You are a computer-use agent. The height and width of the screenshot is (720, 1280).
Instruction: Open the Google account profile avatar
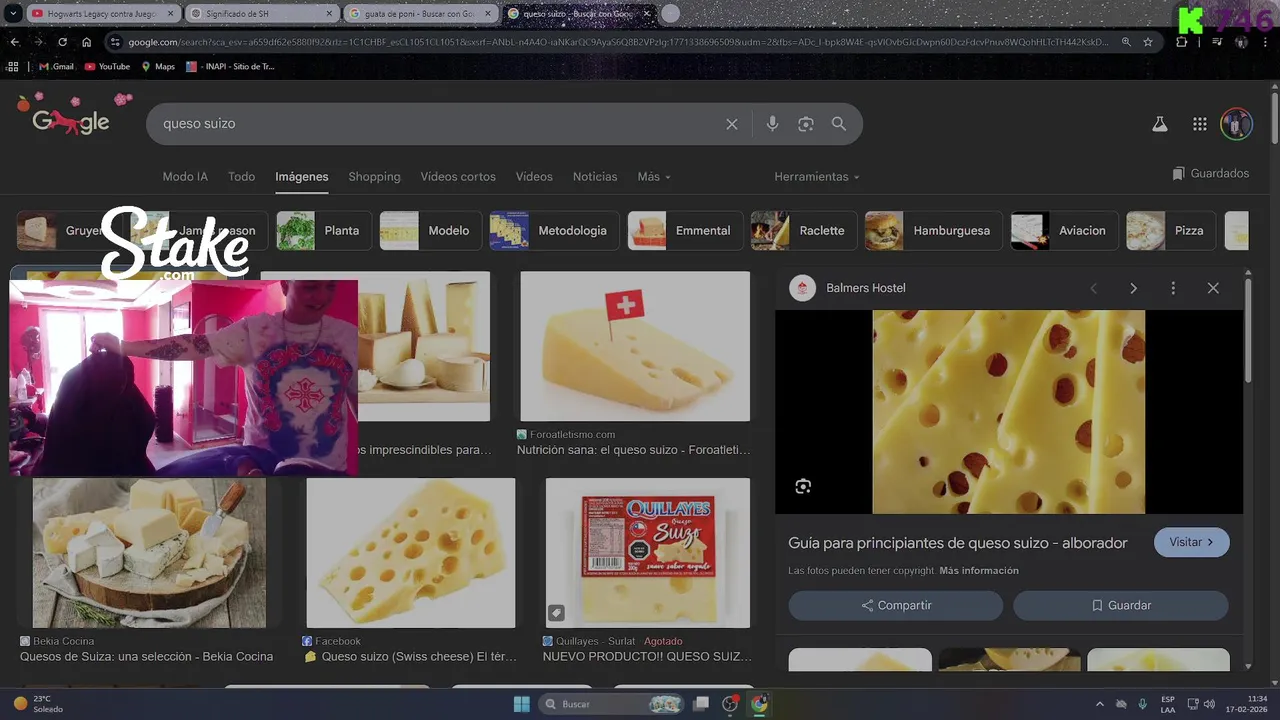(1237, 124)
